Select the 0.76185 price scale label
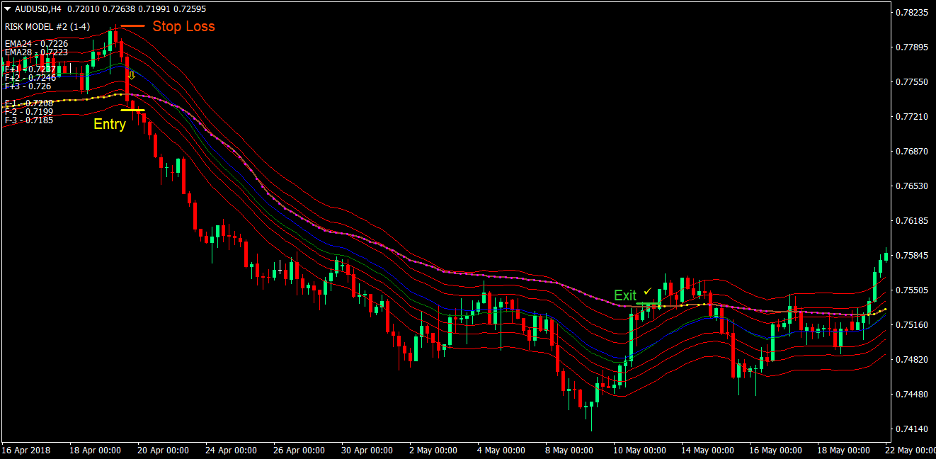The width and height of the screenshot is (936, 460). click(x=913, y=221)
